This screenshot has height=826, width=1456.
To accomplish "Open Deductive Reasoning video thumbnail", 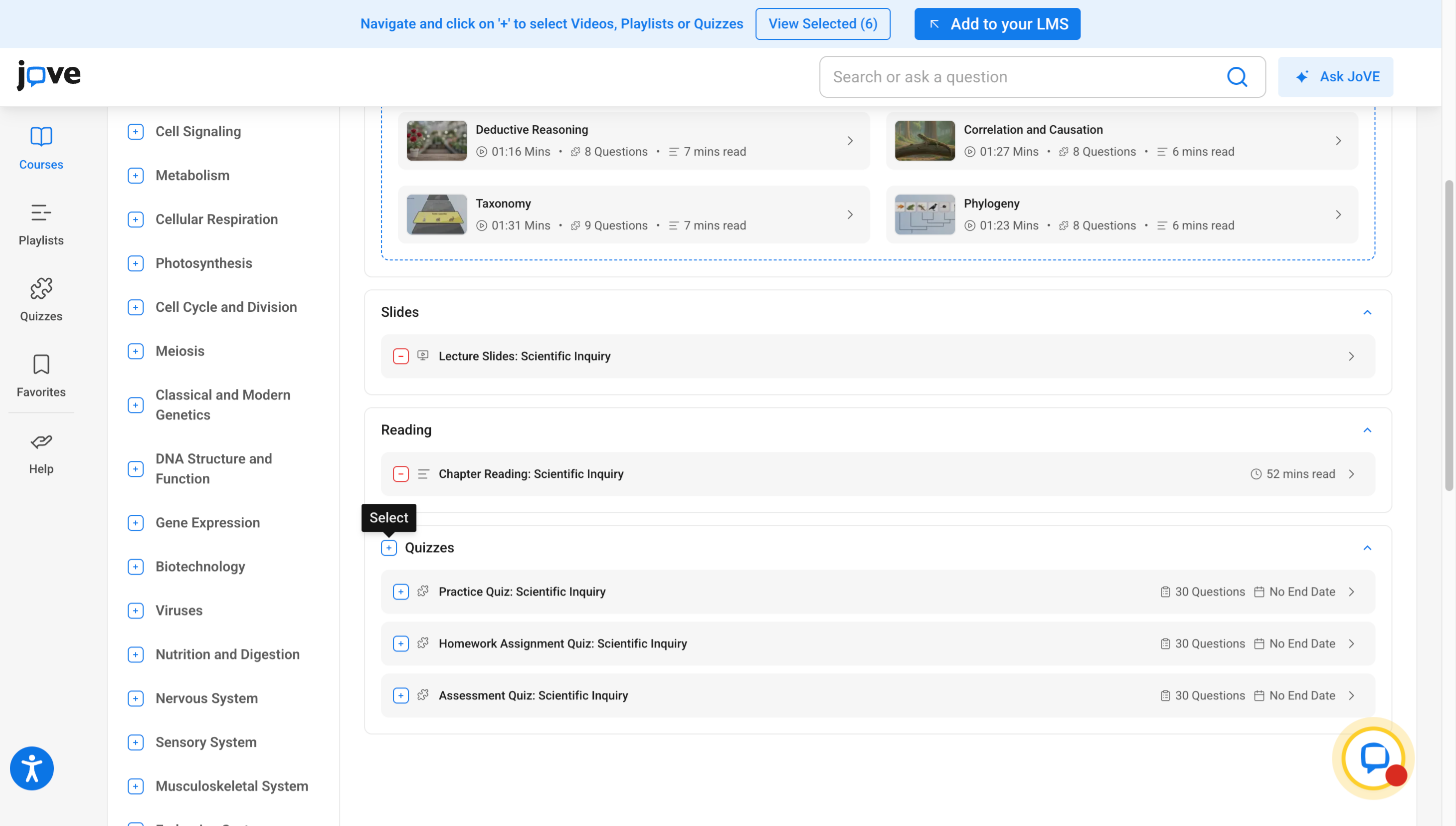I will coord(437,141).
